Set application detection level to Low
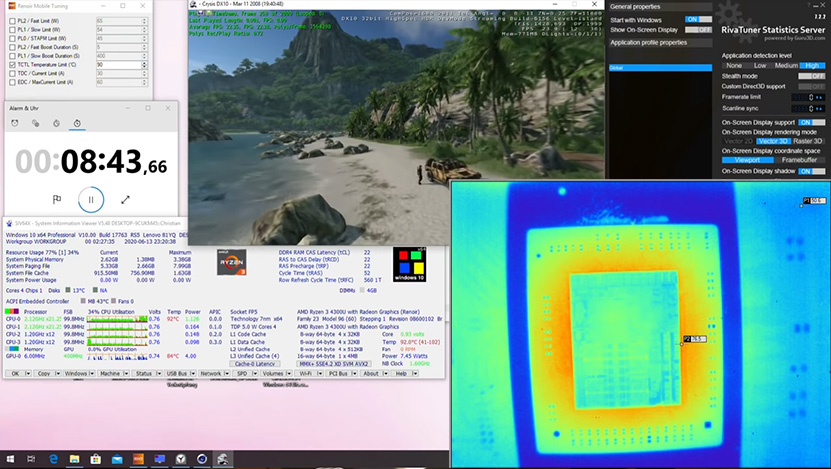Viewport: 831px width, 469px height. [760, 66]
